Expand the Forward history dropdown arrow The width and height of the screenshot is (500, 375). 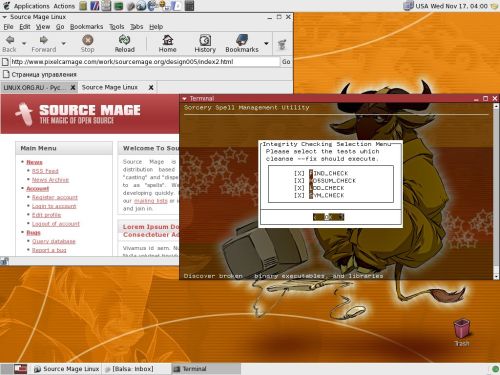63,43
